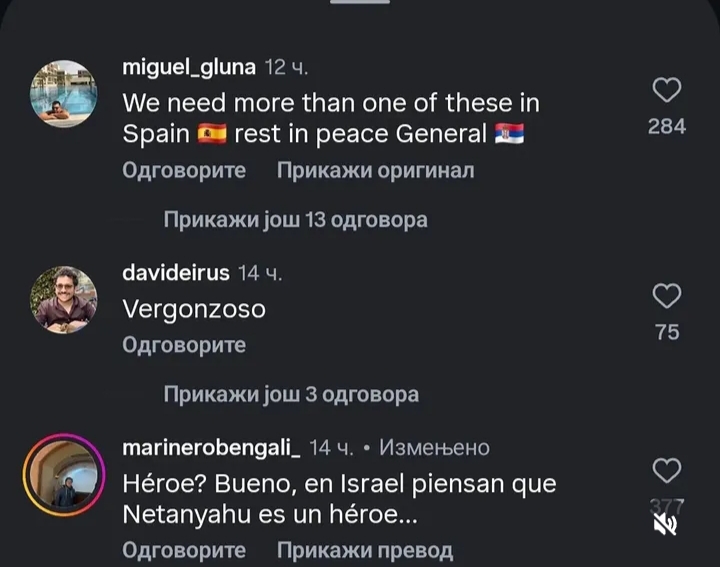Like miguel_gluna's comment with the heart icon
720x567 pixels.
[x=667, y=90]
